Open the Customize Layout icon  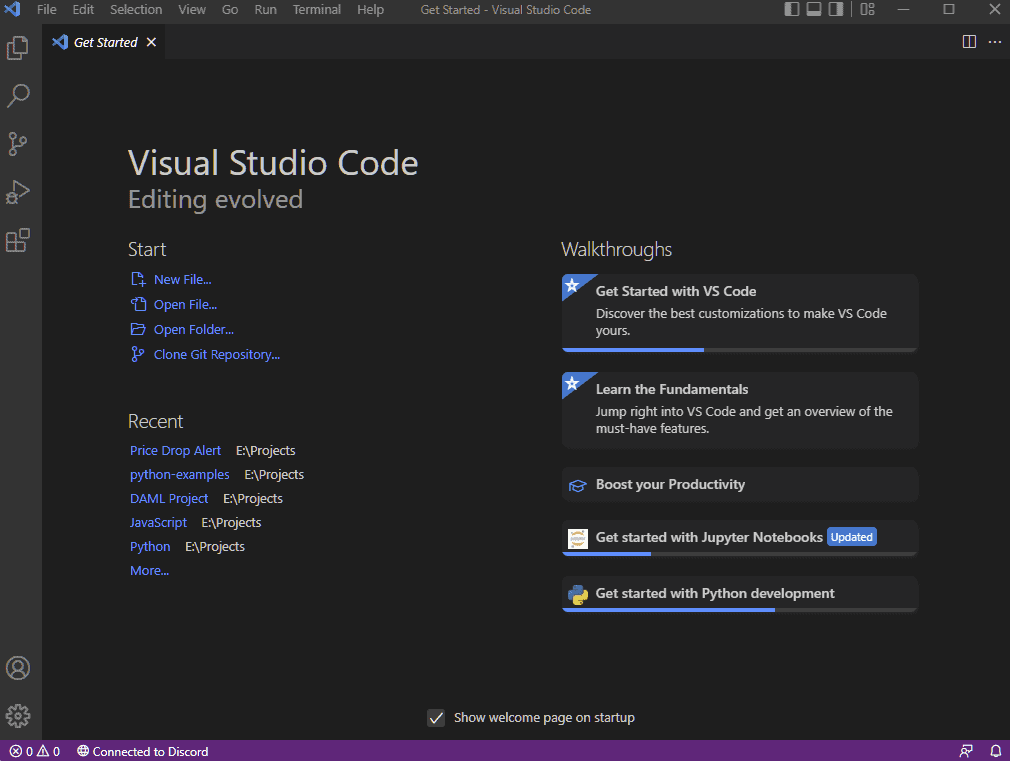click(x=868, y=9)
